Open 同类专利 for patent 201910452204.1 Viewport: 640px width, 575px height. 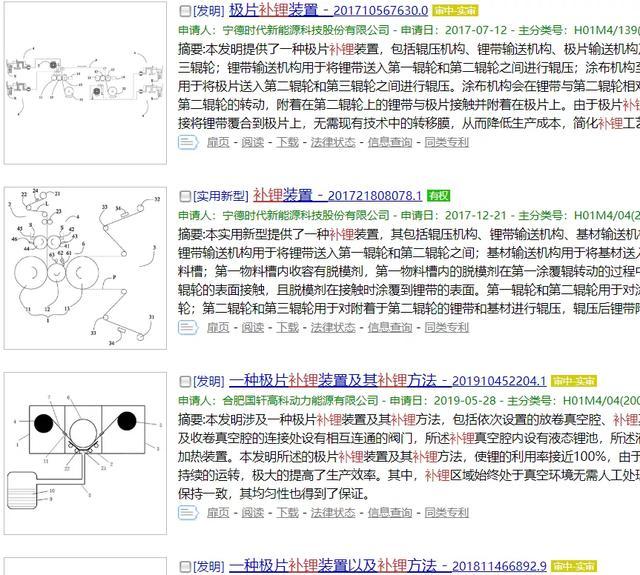coord(447,512)
